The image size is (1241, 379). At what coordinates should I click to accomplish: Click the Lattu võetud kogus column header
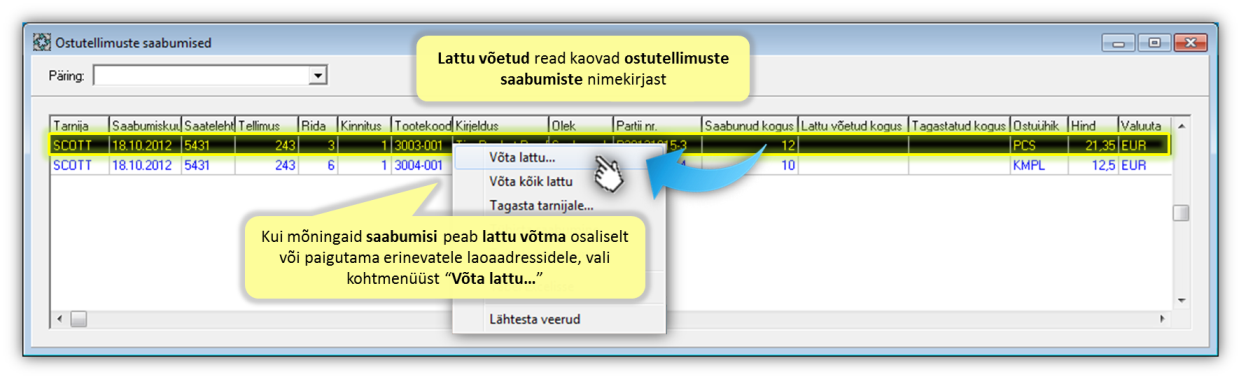click(x=853, y=126)
